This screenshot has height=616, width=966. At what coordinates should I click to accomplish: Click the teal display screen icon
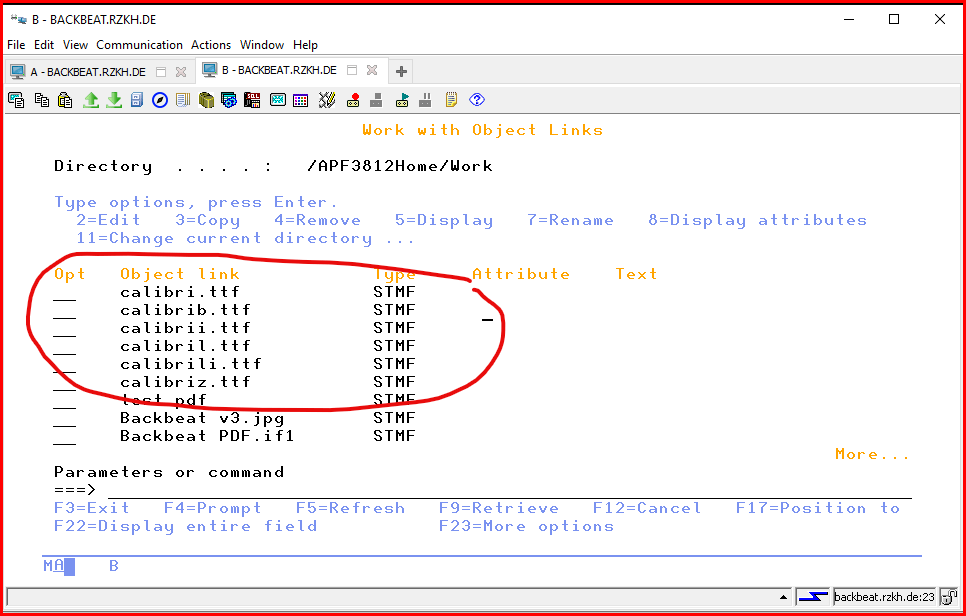(278, 100)
